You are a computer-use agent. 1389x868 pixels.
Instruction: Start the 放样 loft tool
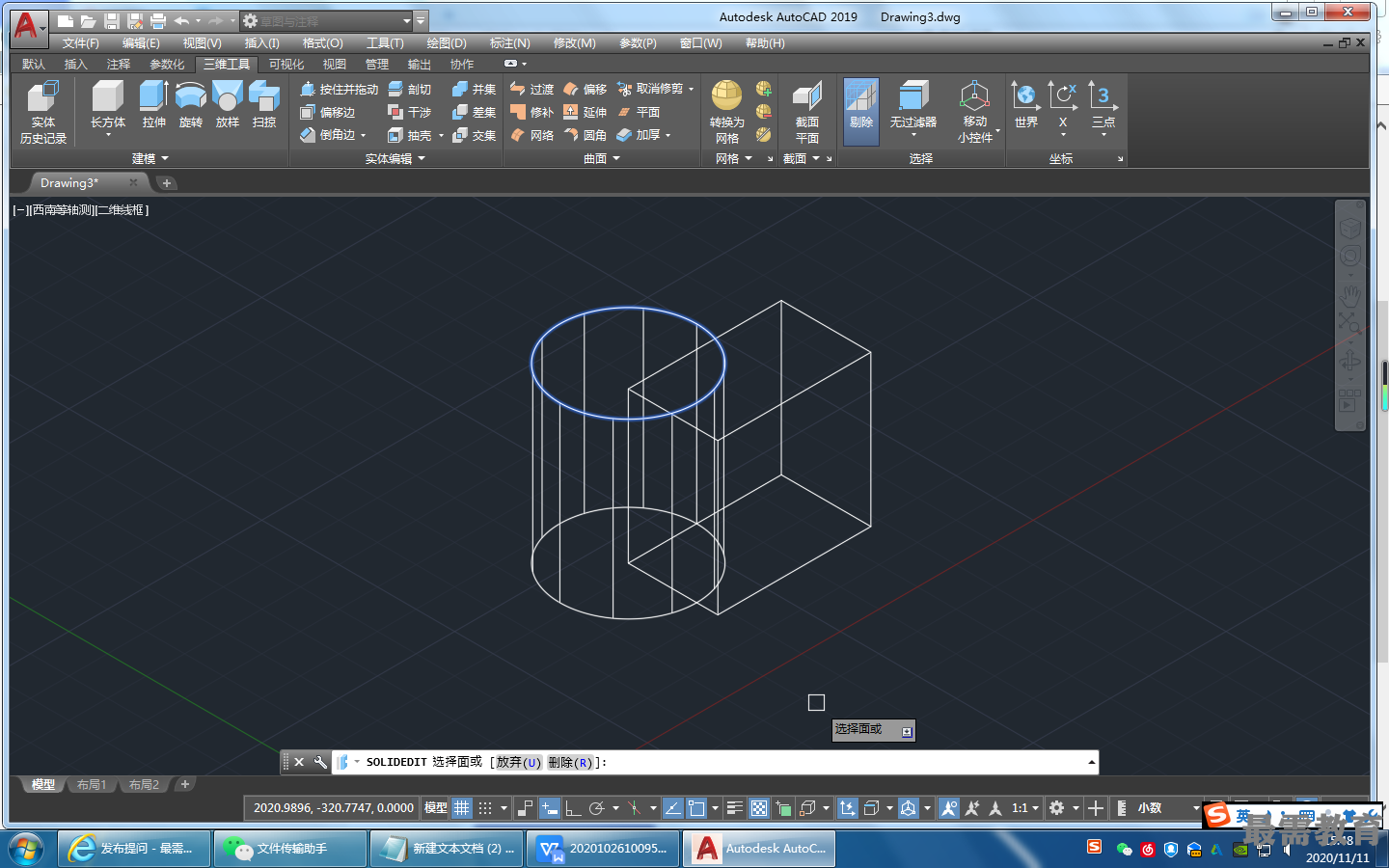click(x=228, y=104)
